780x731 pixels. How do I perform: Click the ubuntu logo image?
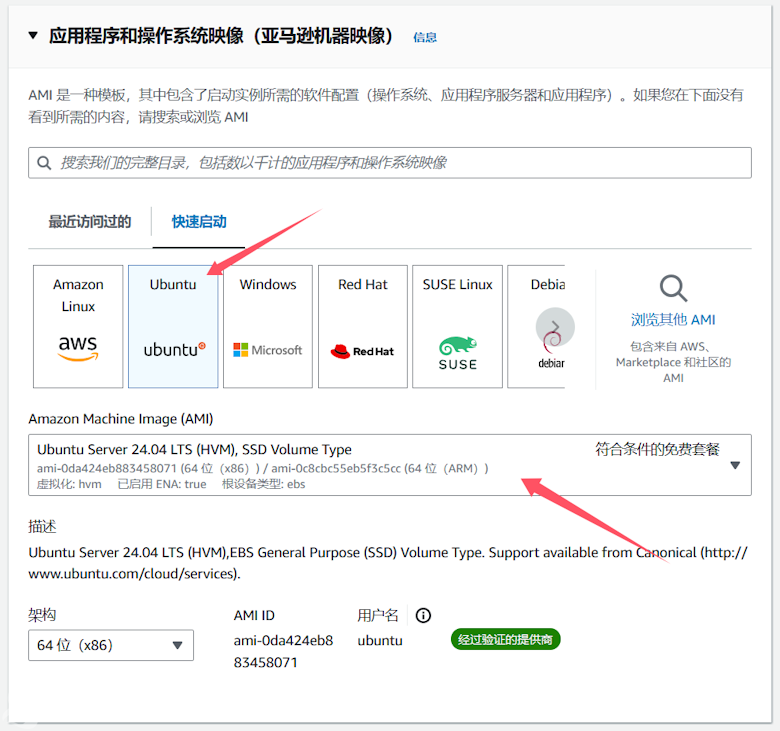175,350
